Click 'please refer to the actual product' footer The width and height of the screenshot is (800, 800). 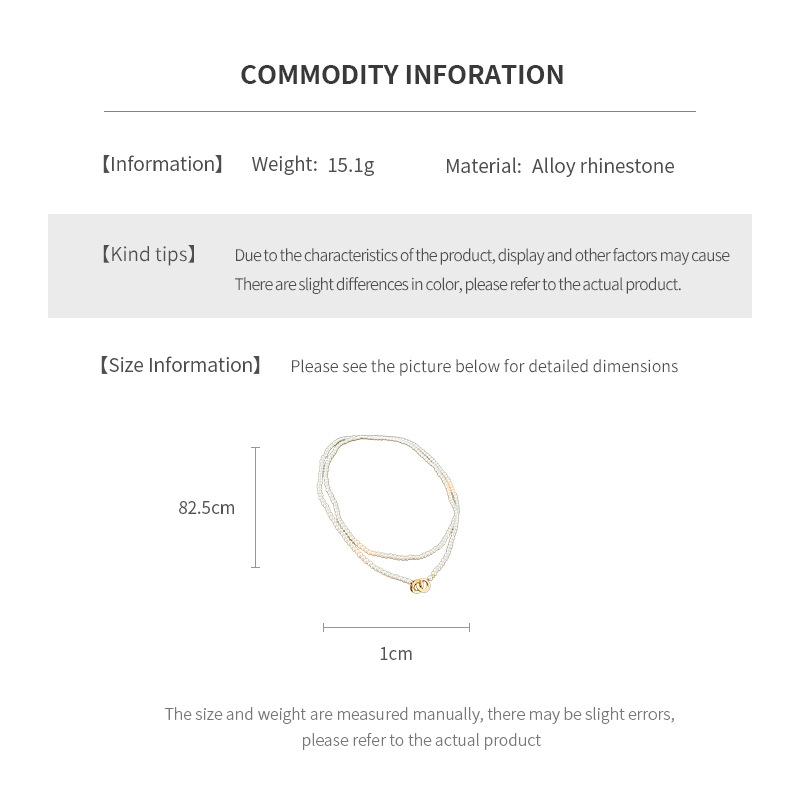coord(421,740)
